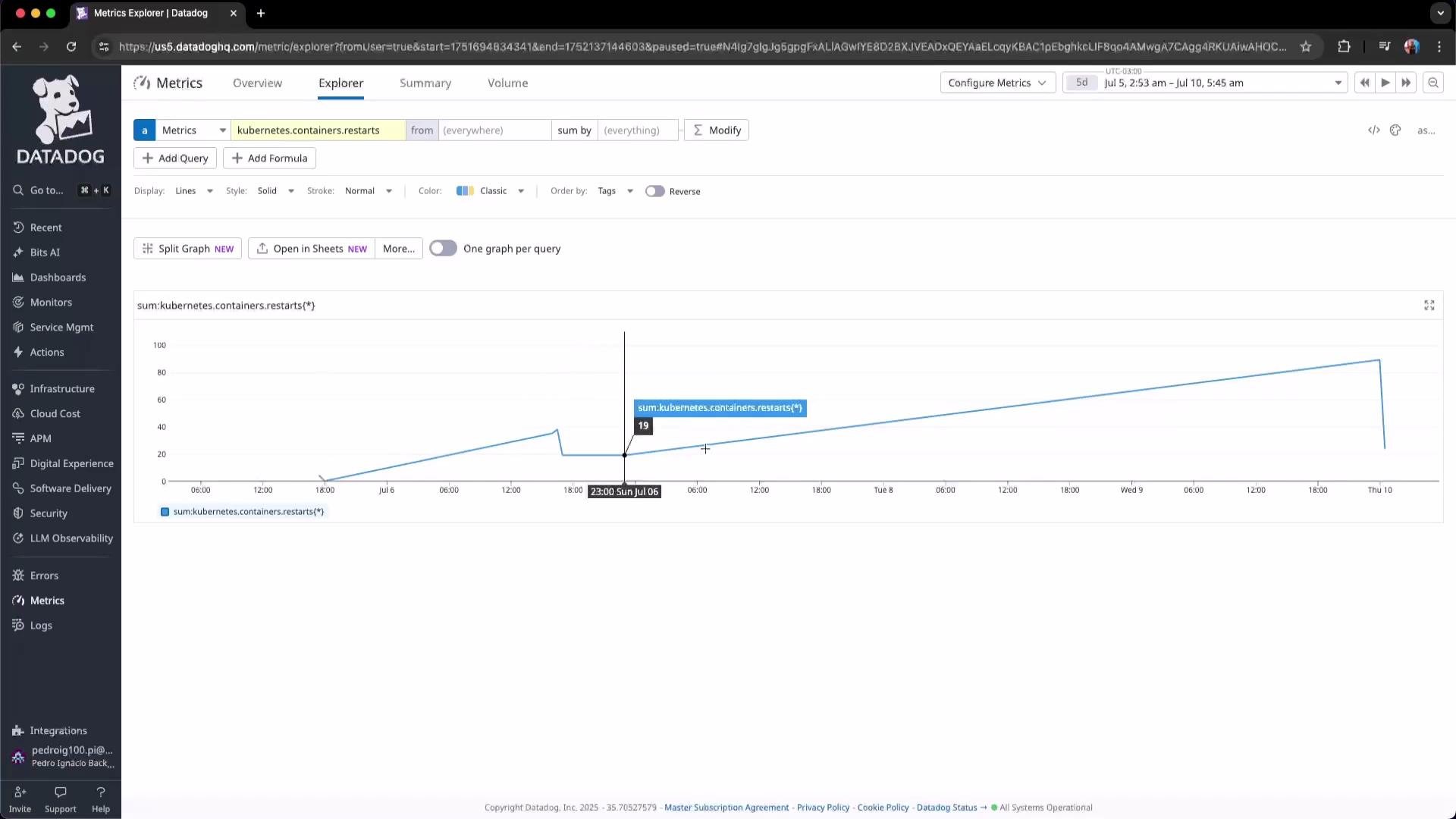1456x819 pixels.
Task: Open graph color palette icon
Action: coord(1395,130)
